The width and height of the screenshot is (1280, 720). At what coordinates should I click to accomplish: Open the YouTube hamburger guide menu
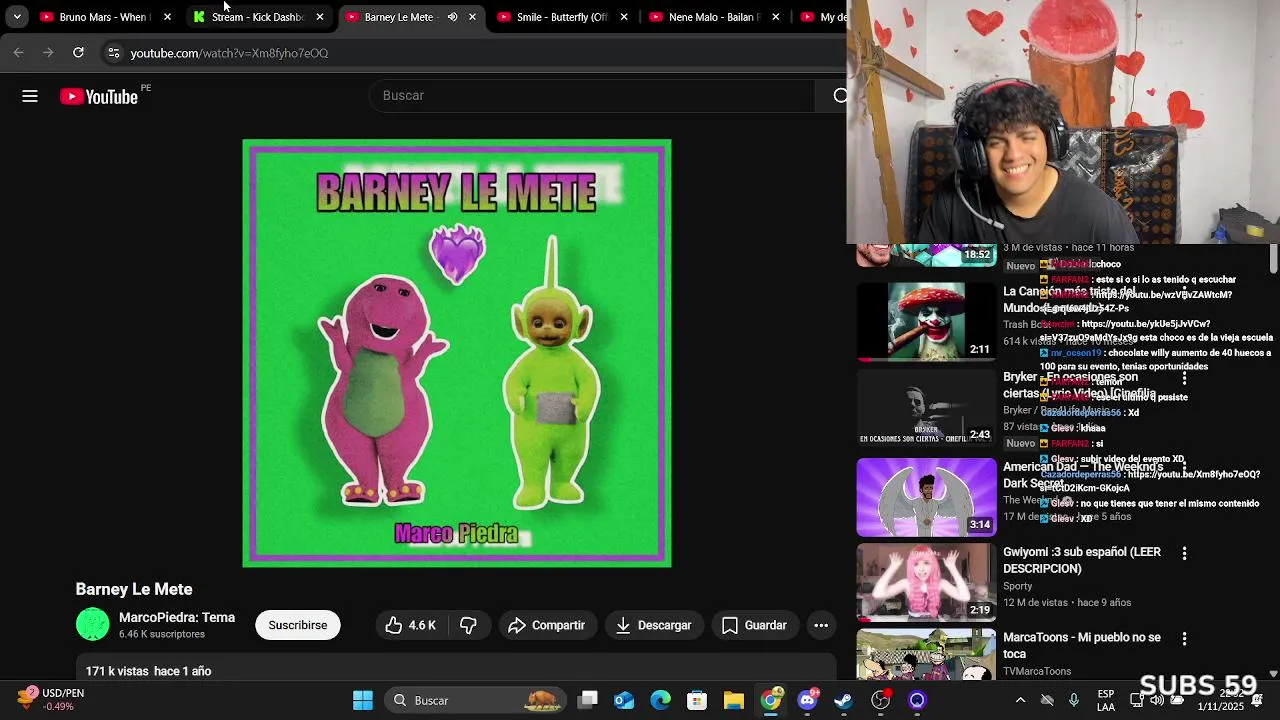click(x=30, y=96)
